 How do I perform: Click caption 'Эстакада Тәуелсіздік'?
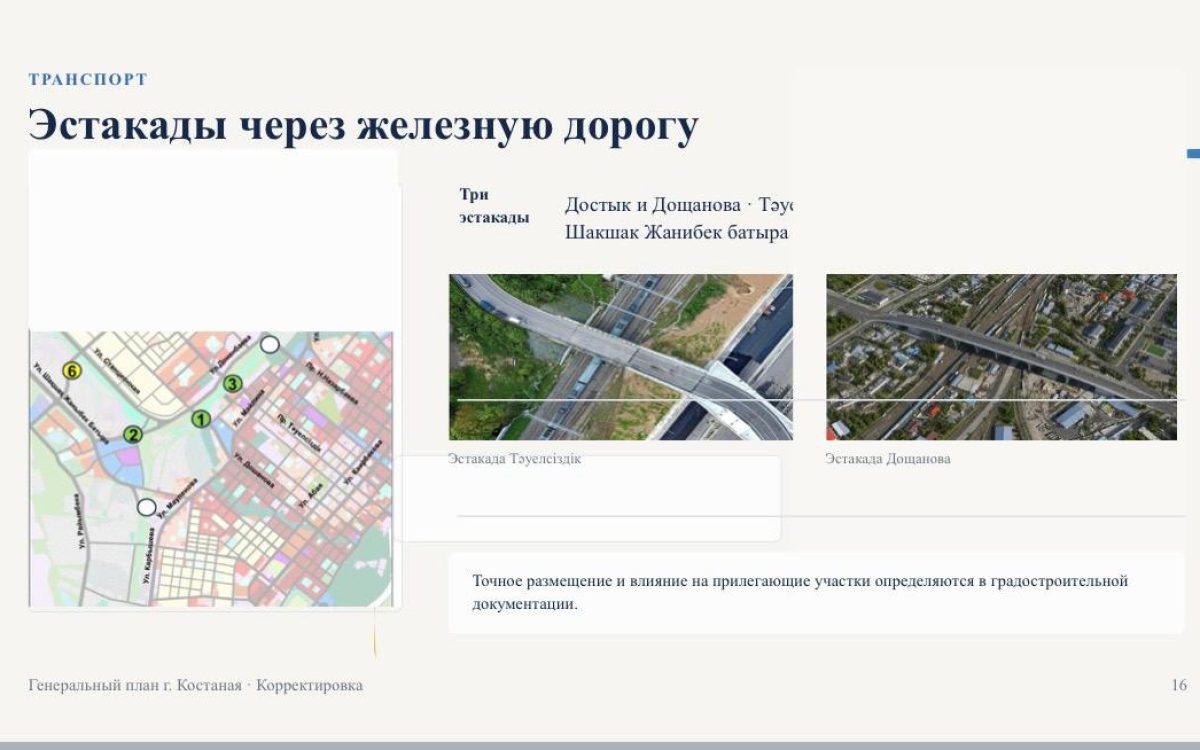click(515, 459)
